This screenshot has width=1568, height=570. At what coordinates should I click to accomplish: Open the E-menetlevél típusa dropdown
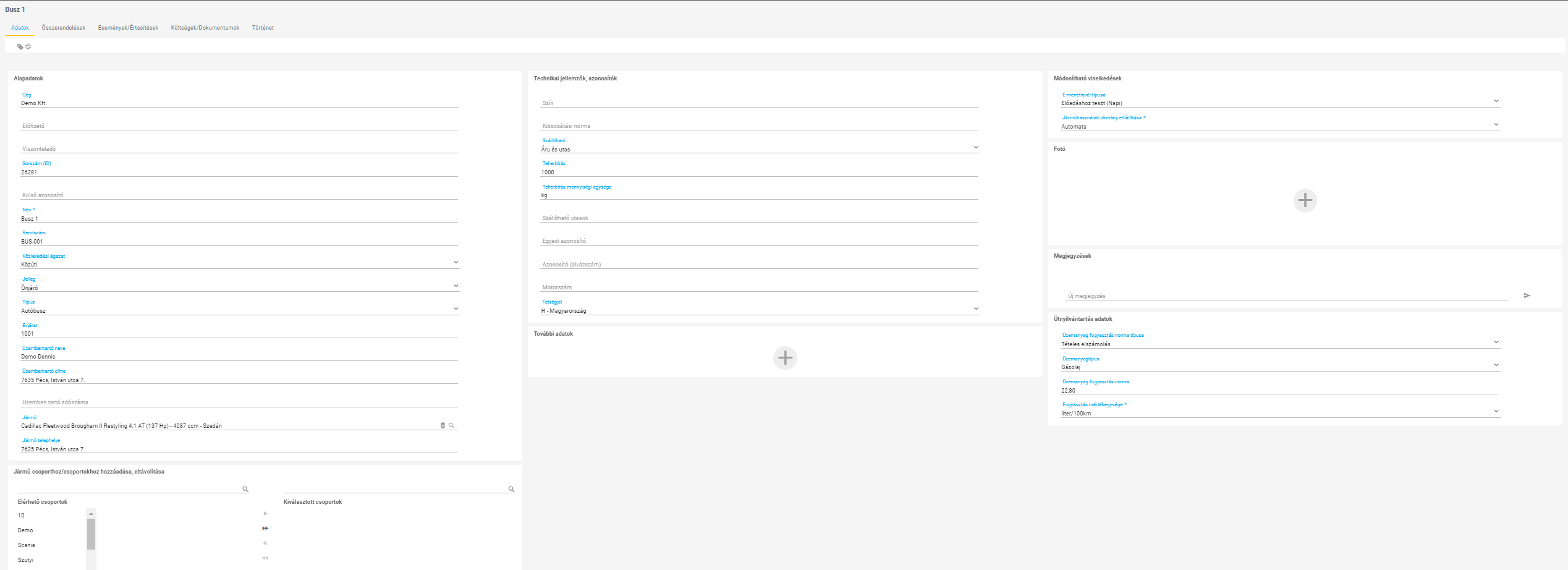pos(1496,101)
